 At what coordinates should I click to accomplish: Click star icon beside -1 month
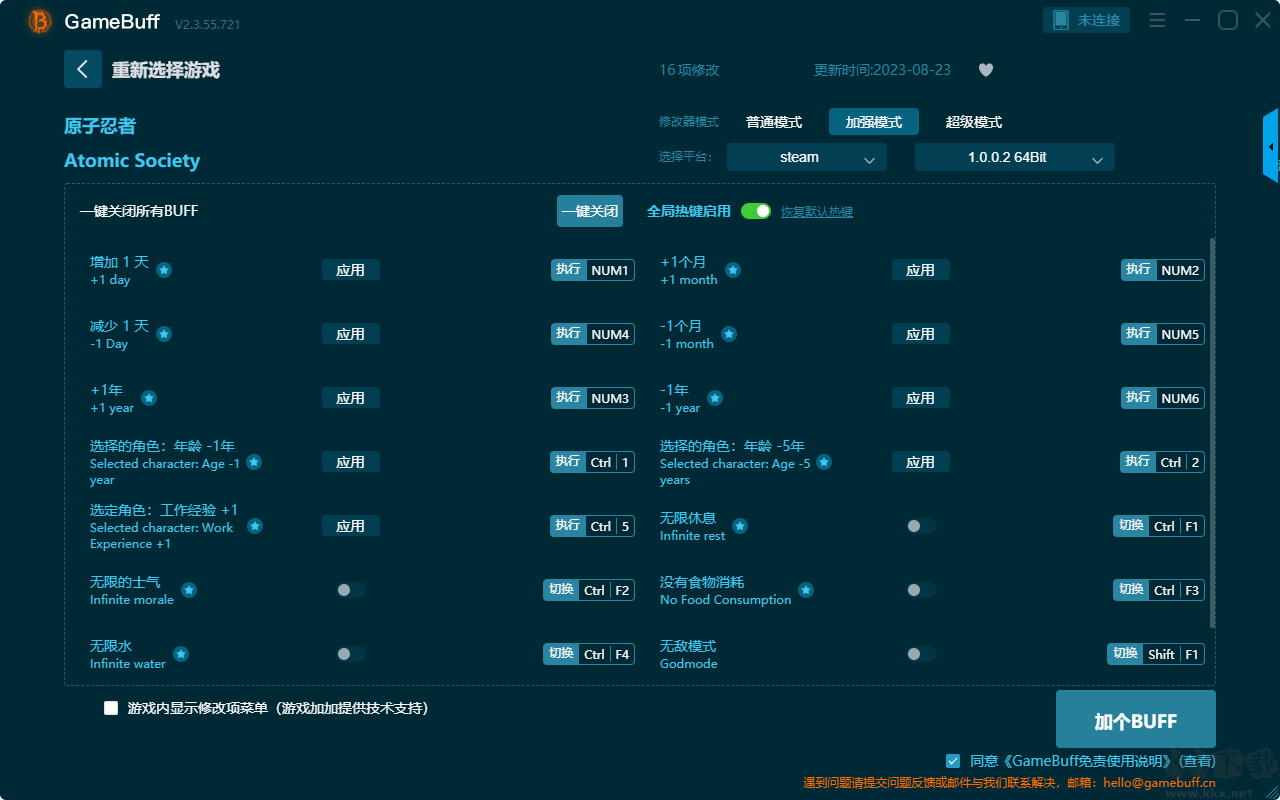[x=729, y=334]
